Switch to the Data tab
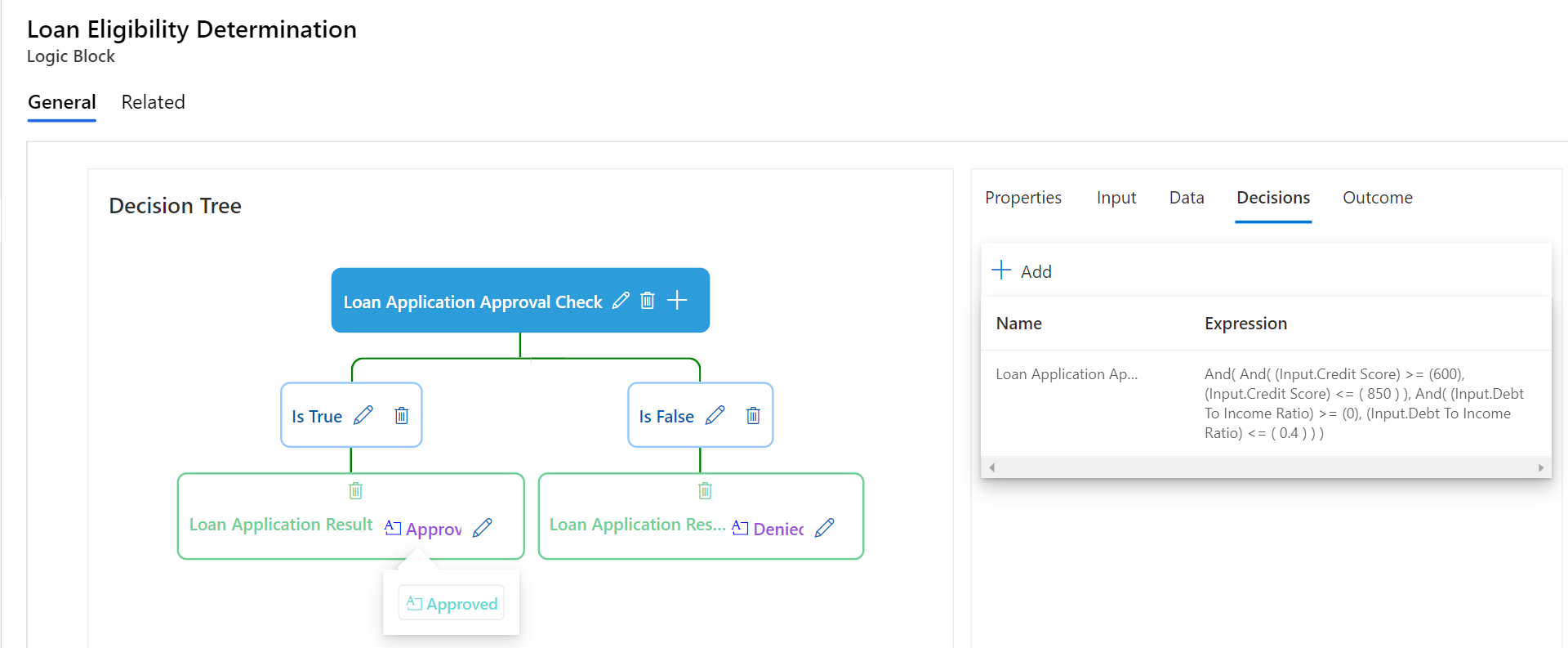This screenshot has height=648, width=1568. coord(1186,198)
